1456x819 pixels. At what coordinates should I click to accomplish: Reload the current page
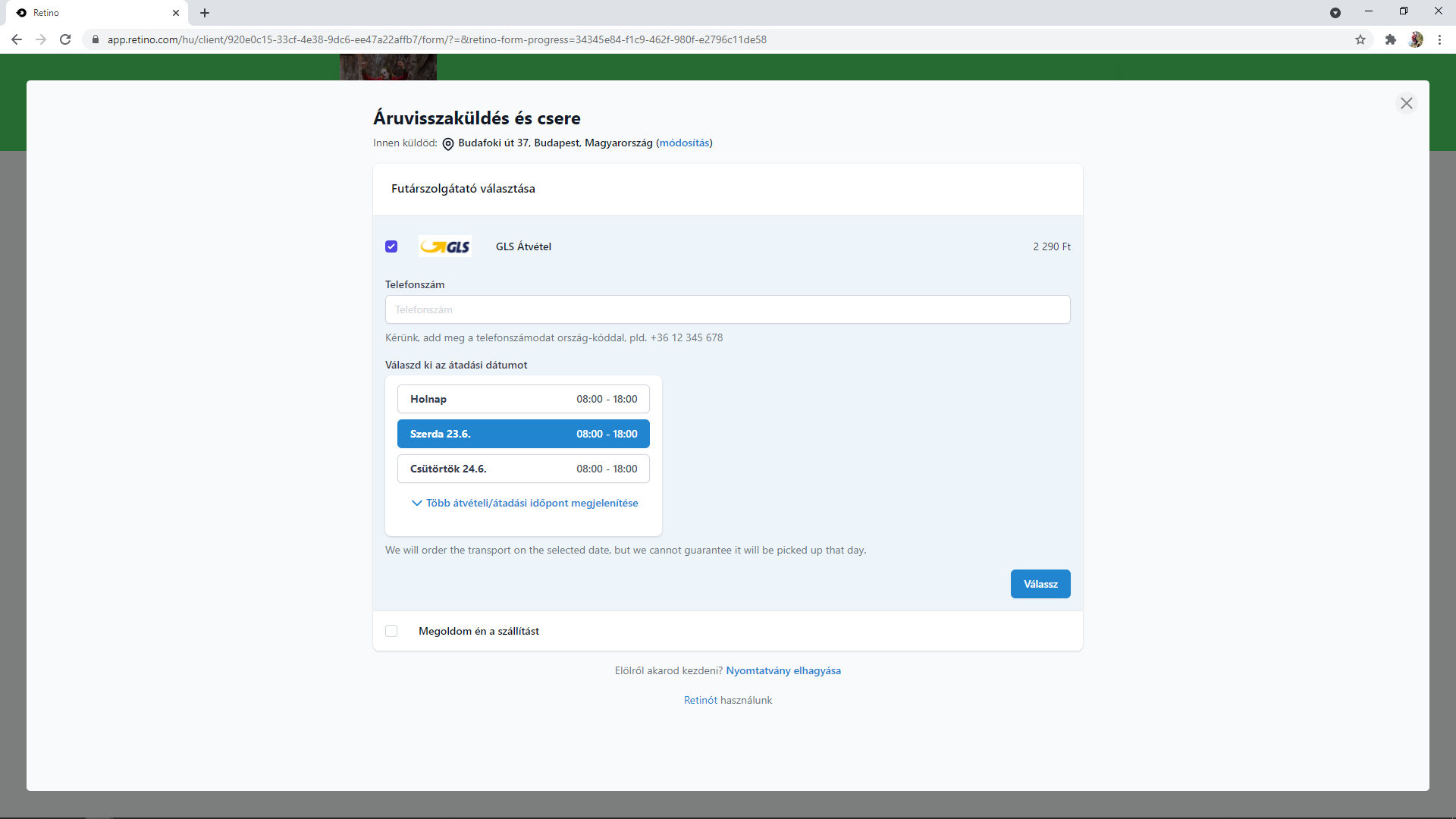coord(65,39)
